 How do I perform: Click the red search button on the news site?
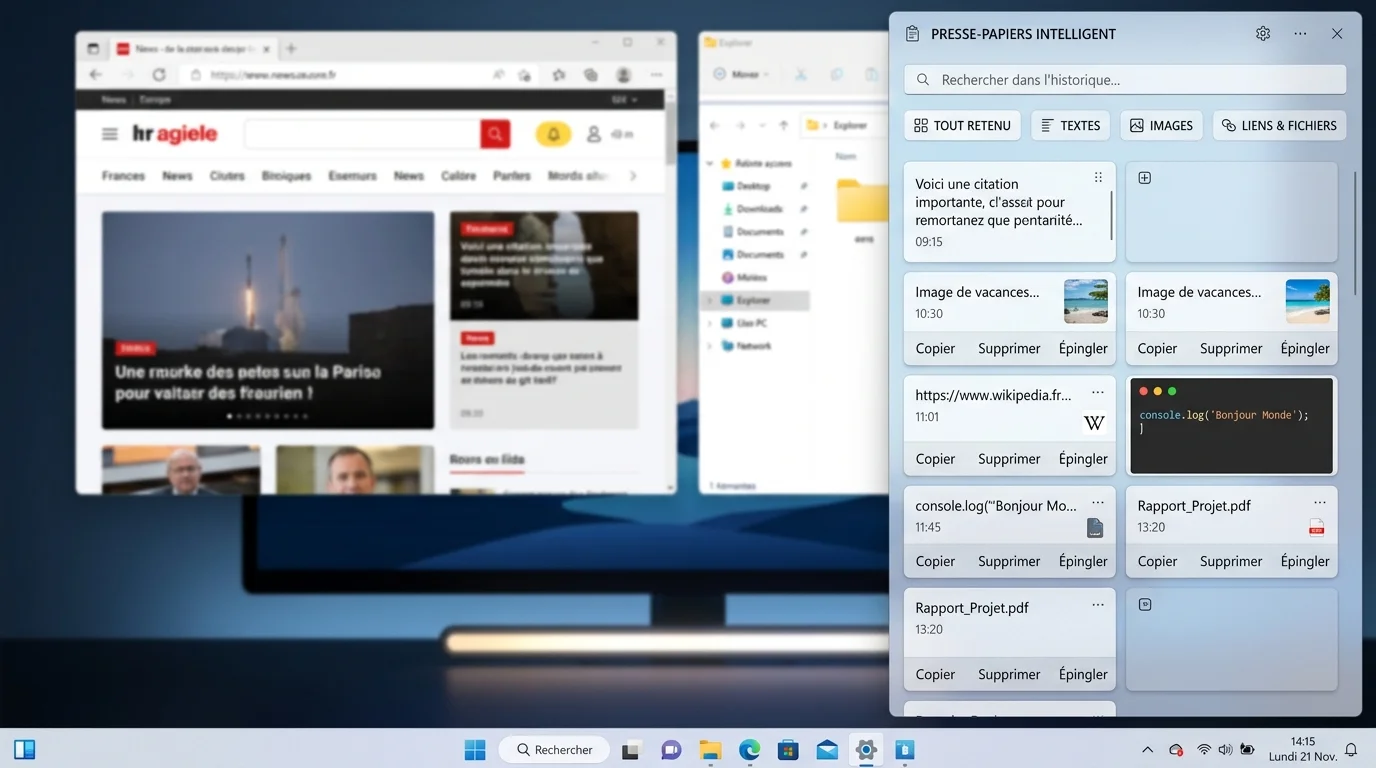pyautogui.click(x=495, y=134)
